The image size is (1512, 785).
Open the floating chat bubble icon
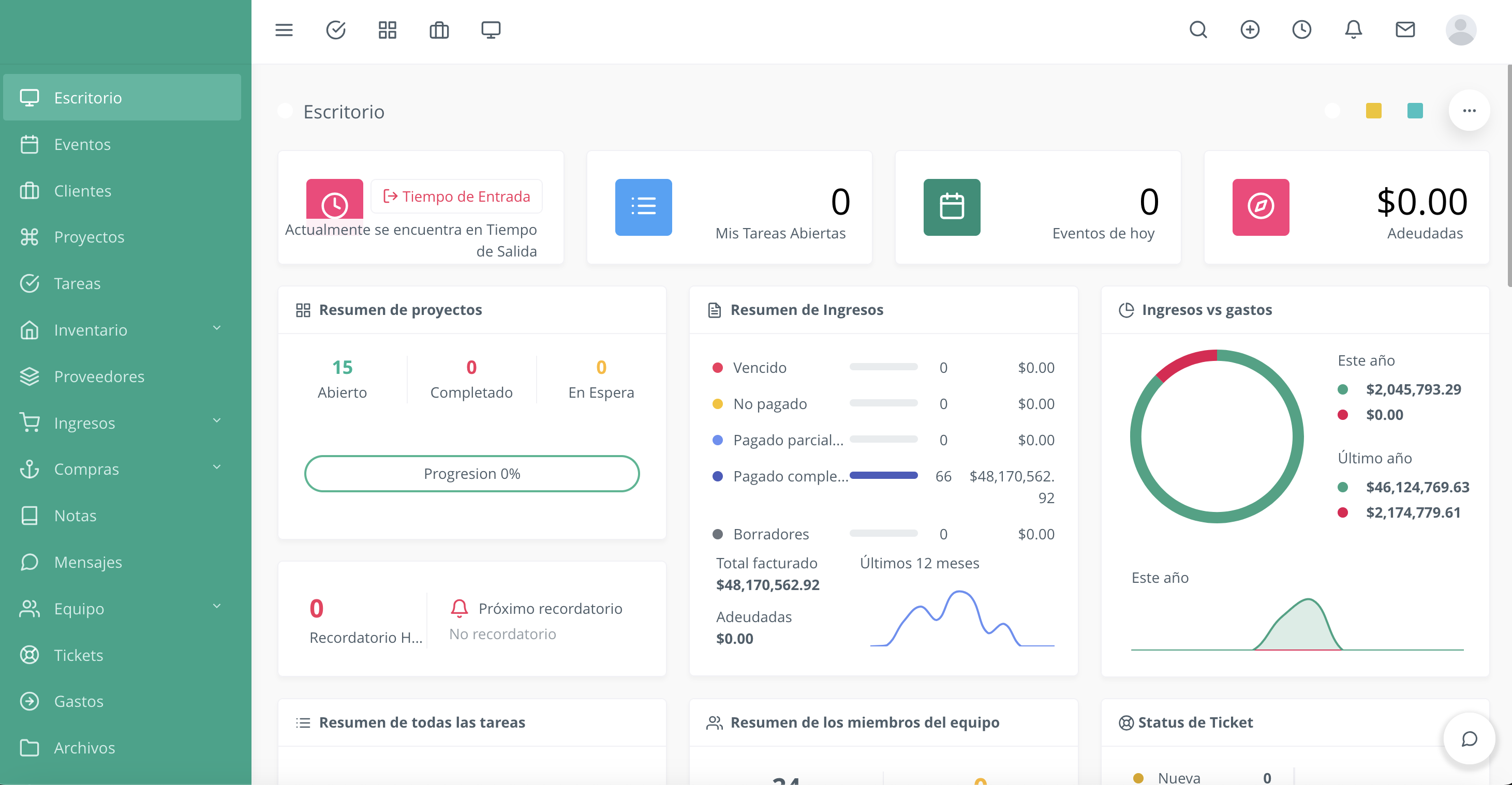pos(1469,738)
